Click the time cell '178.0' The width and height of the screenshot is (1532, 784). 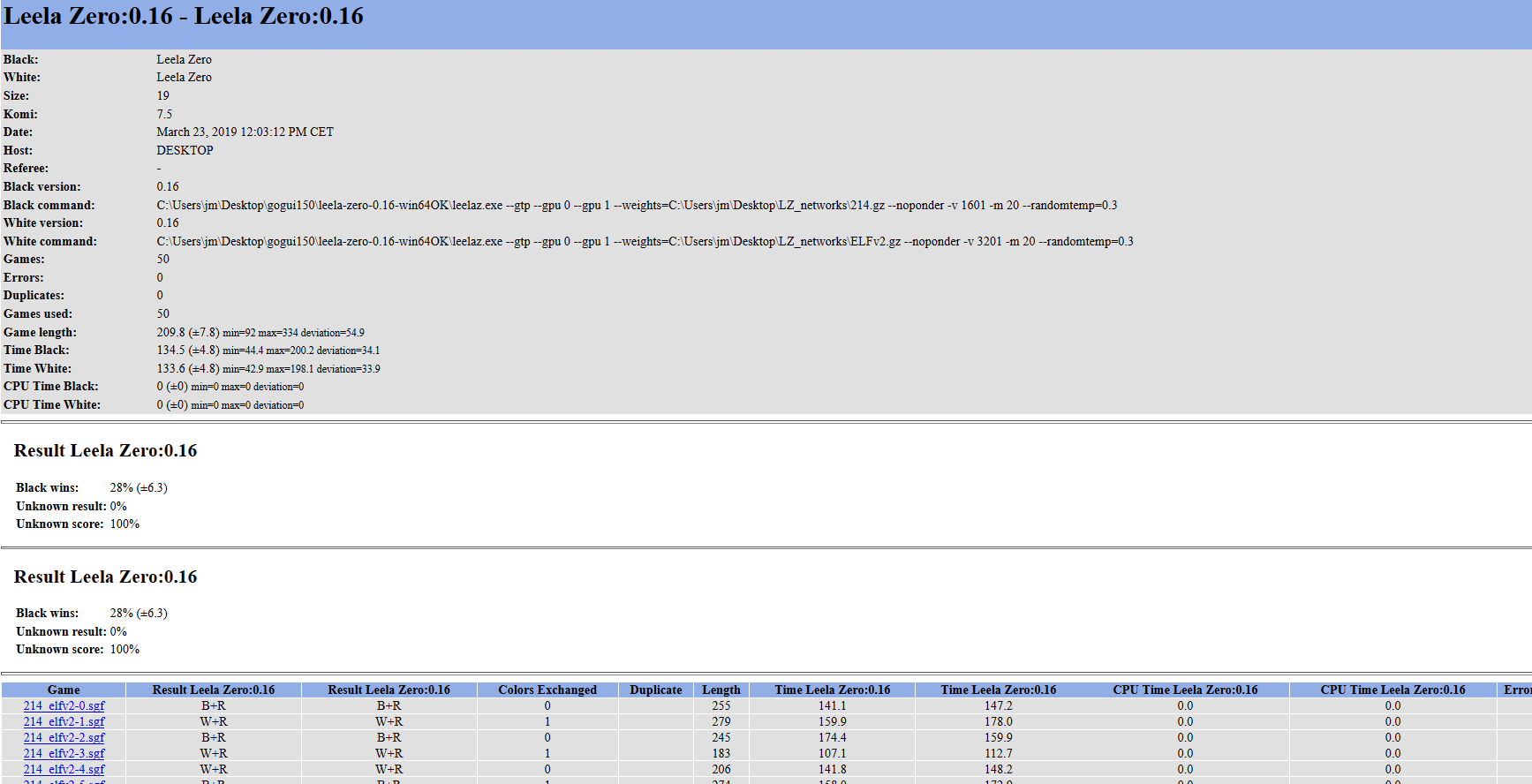click(999, 721)
